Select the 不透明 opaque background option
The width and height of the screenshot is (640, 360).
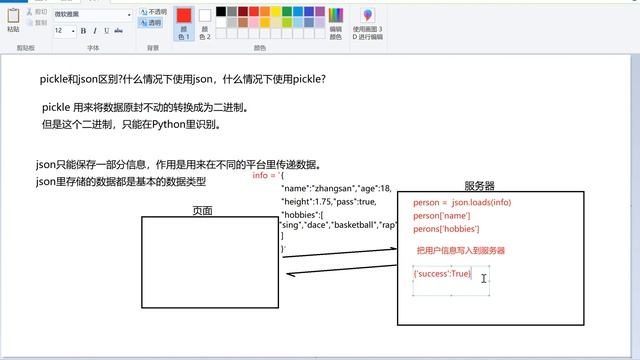153,12
